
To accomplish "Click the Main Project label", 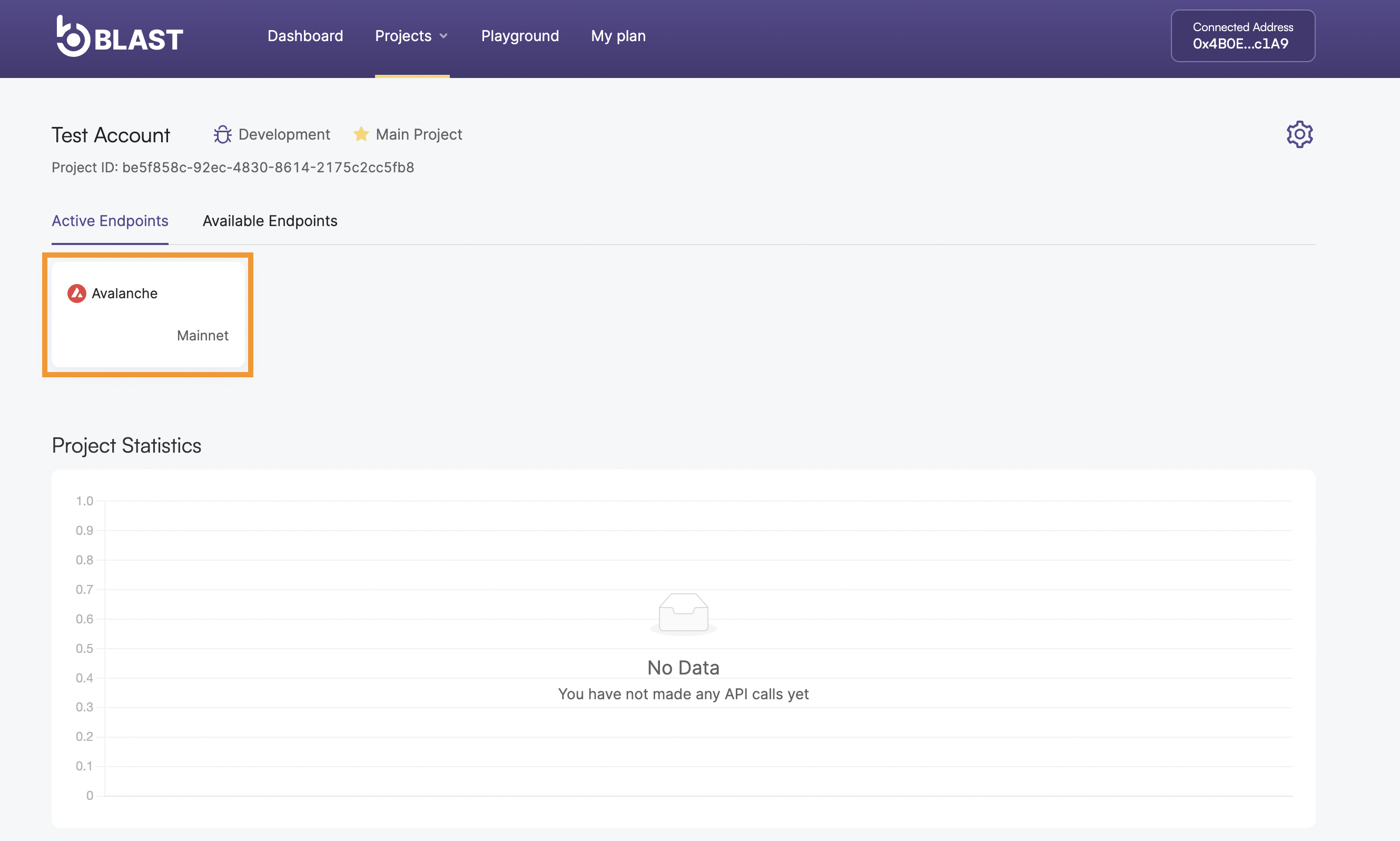I will pos(419,134).
